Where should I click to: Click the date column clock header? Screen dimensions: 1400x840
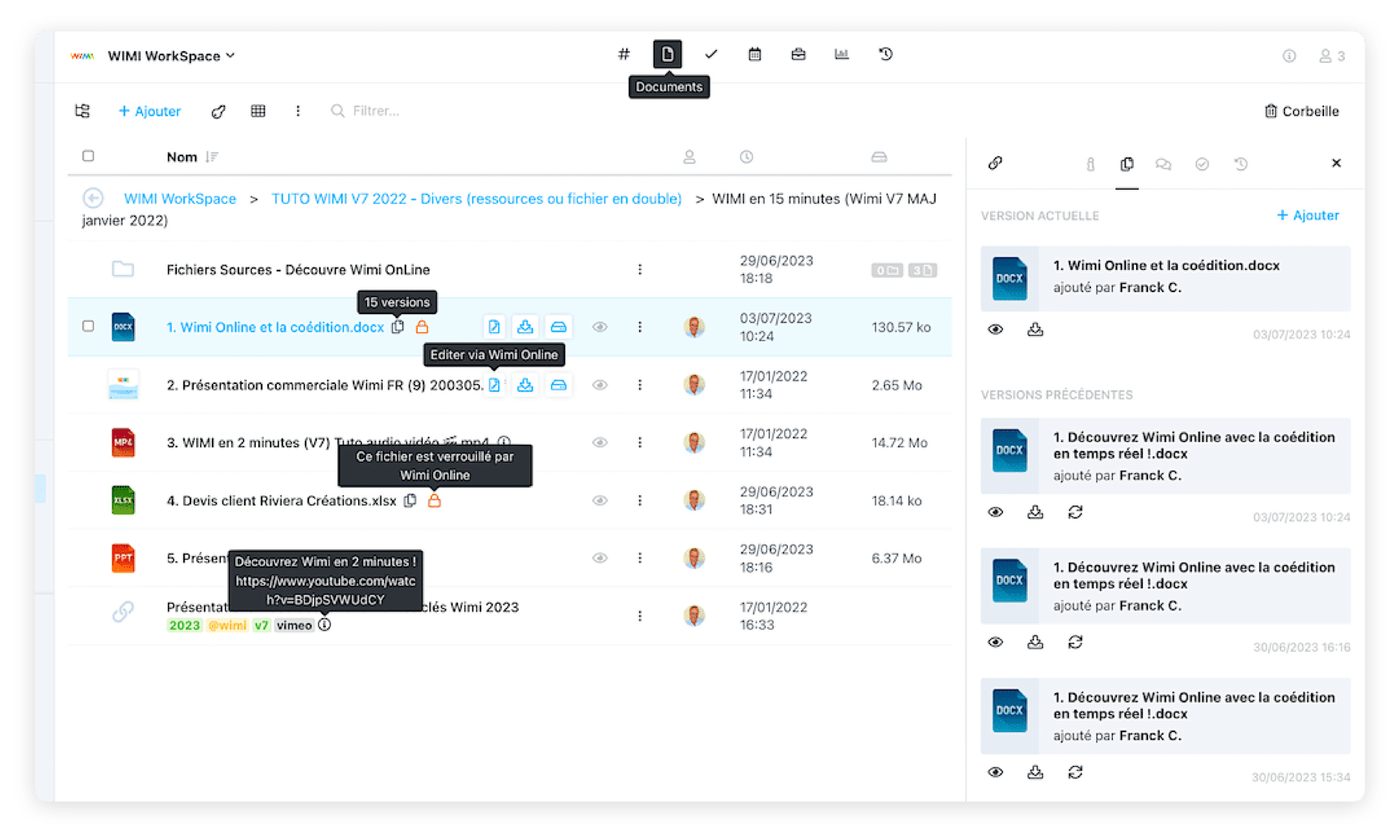click(x=746, y=157)
